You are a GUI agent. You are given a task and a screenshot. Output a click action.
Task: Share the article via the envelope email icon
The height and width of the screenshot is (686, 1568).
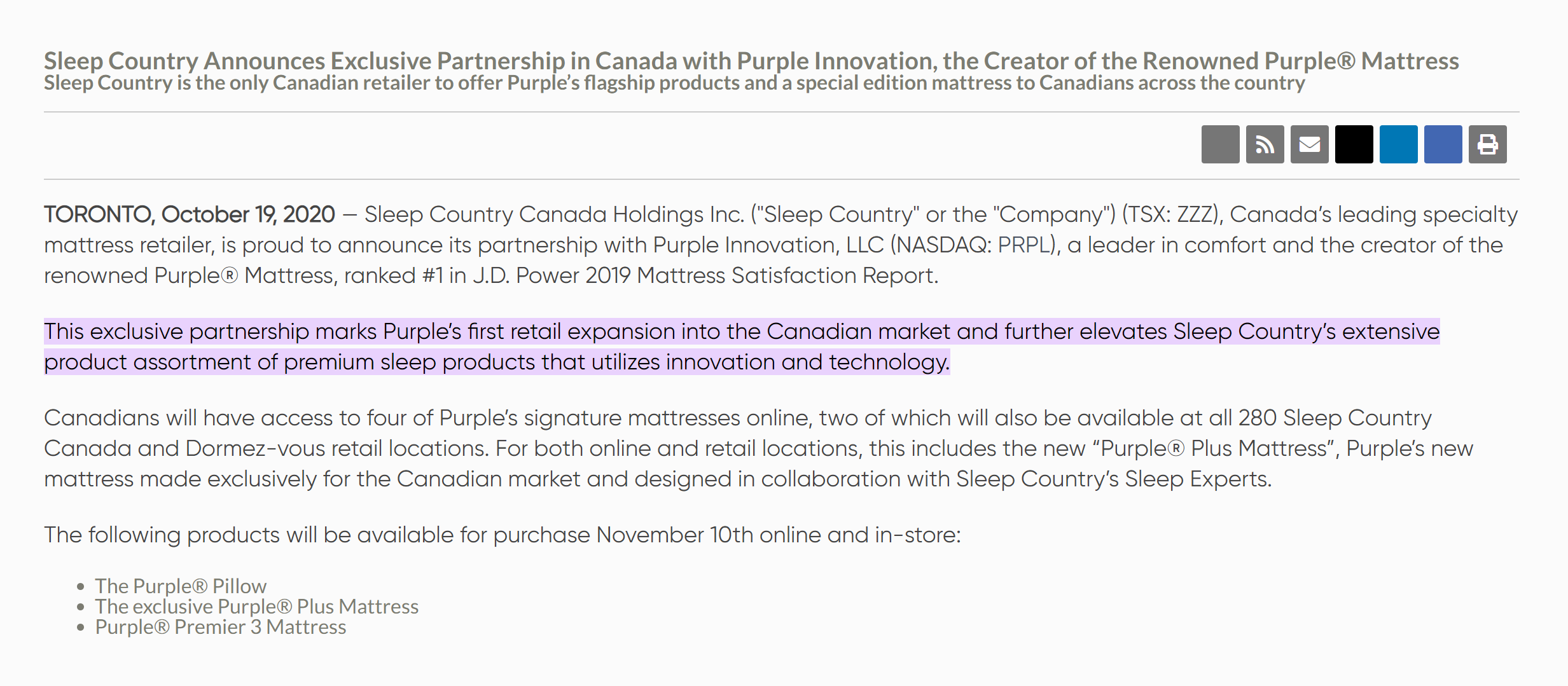point(1309,144)
